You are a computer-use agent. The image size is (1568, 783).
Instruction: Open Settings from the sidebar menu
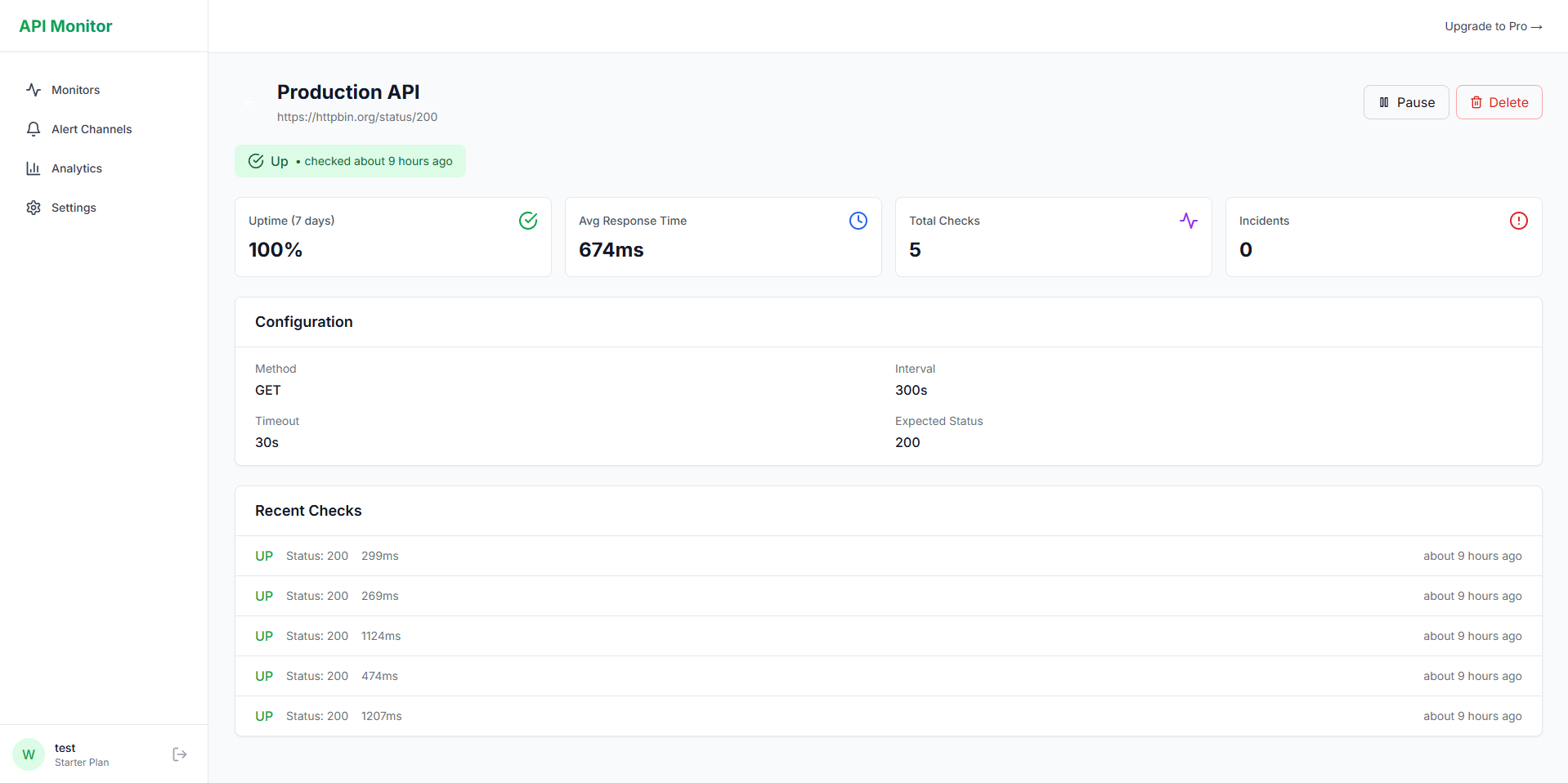74,208
